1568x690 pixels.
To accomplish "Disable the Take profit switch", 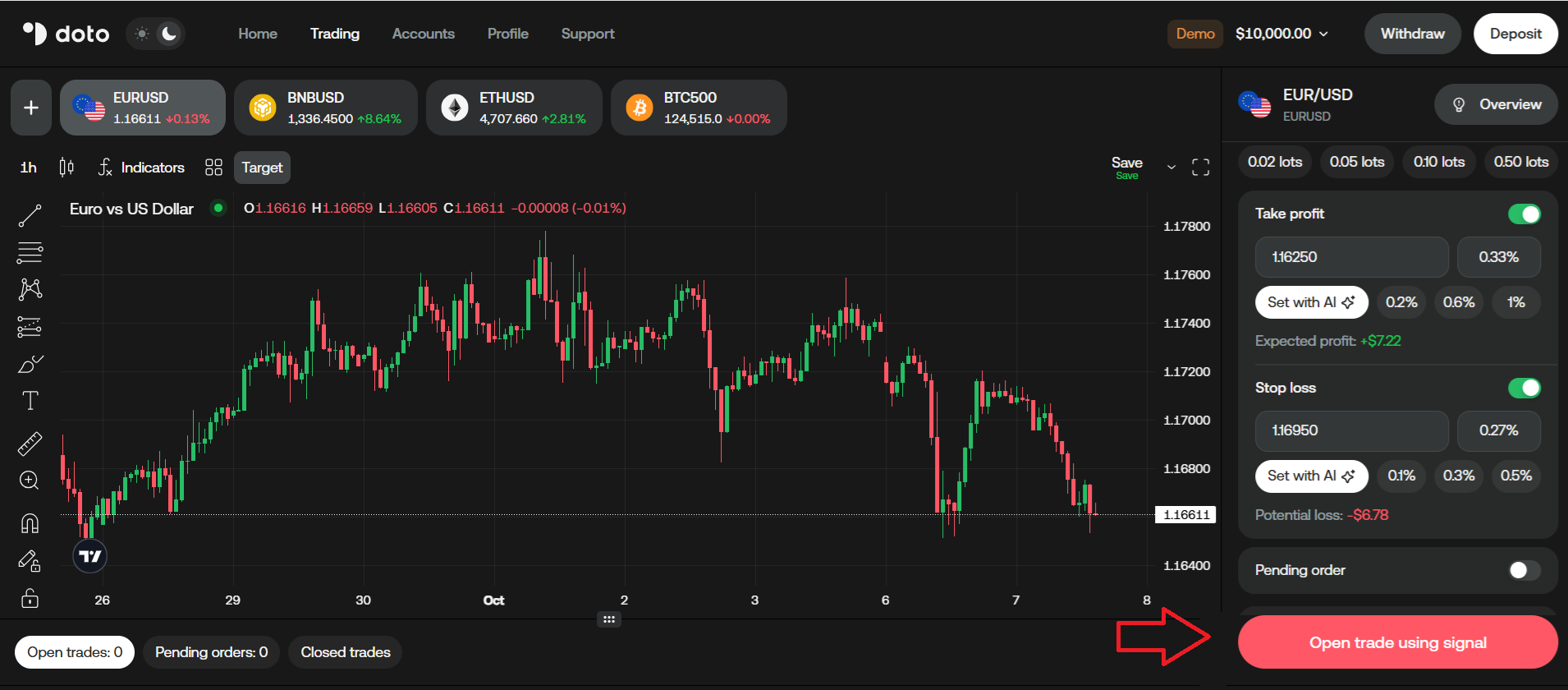I will coord(1524,214).
